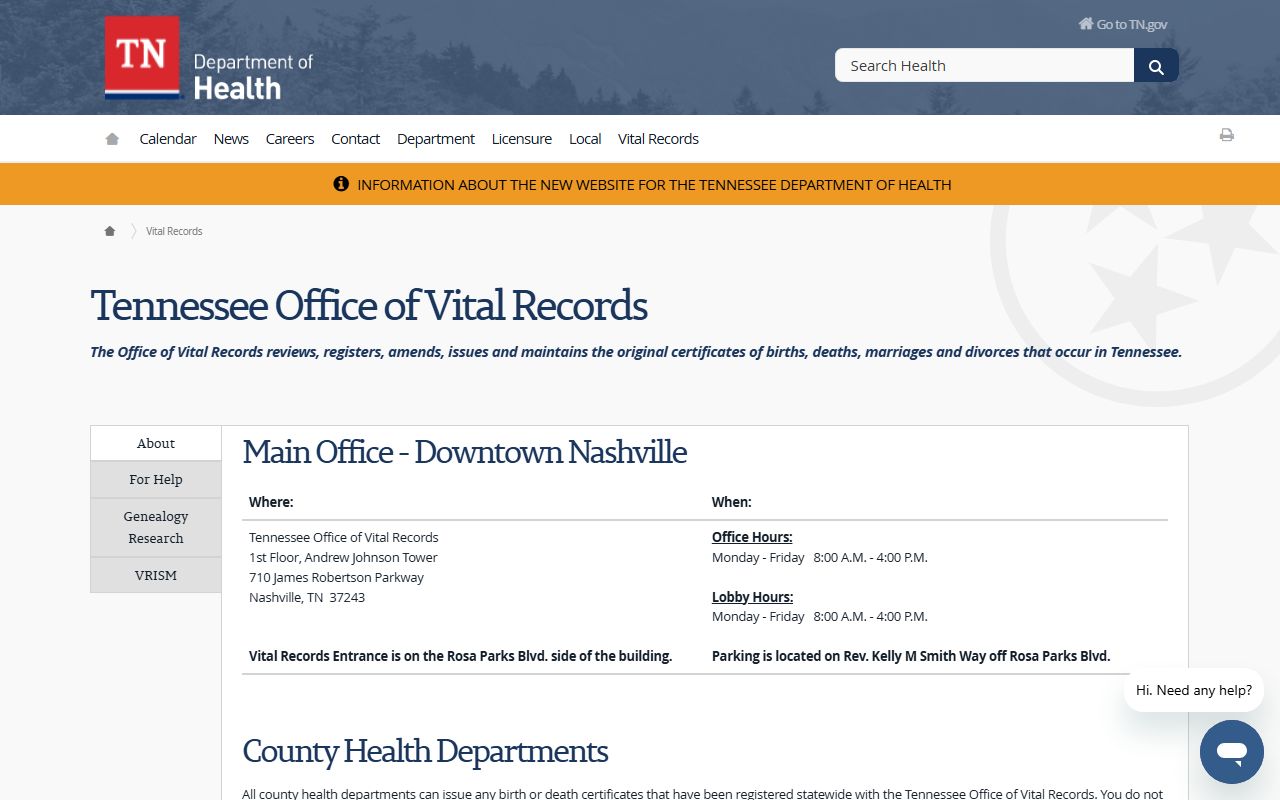Click the 'When:' column header

coord(732,502)
